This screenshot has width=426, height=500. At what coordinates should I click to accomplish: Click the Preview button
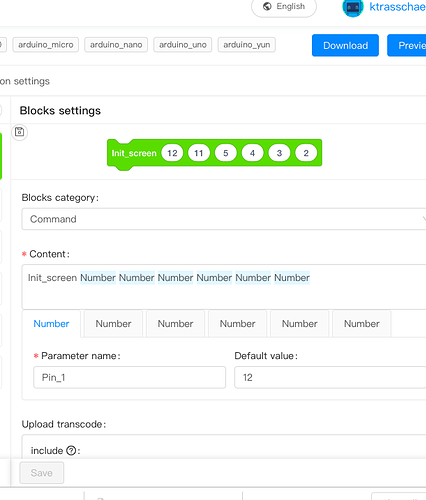[407, 45]
